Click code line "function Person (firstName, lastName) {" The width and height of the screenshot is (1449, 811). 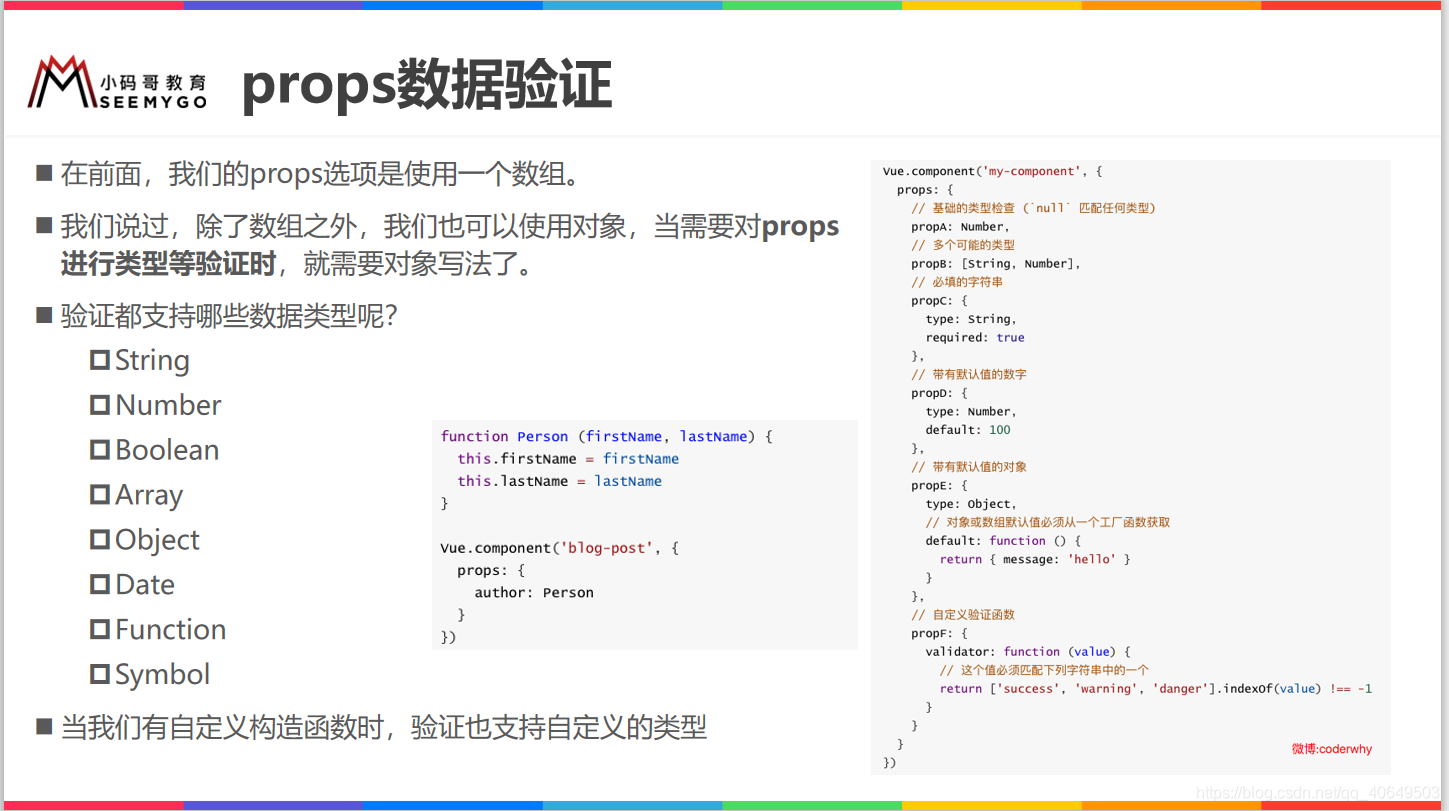[x=607, y=436]
